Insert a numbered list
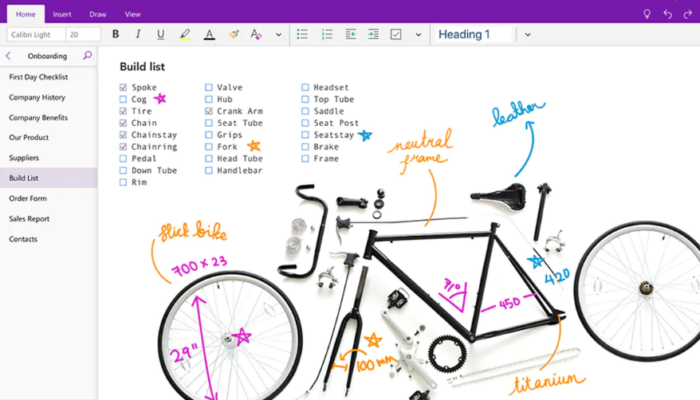The height and width of the screenshot is (400, 700). click(326, 34)
